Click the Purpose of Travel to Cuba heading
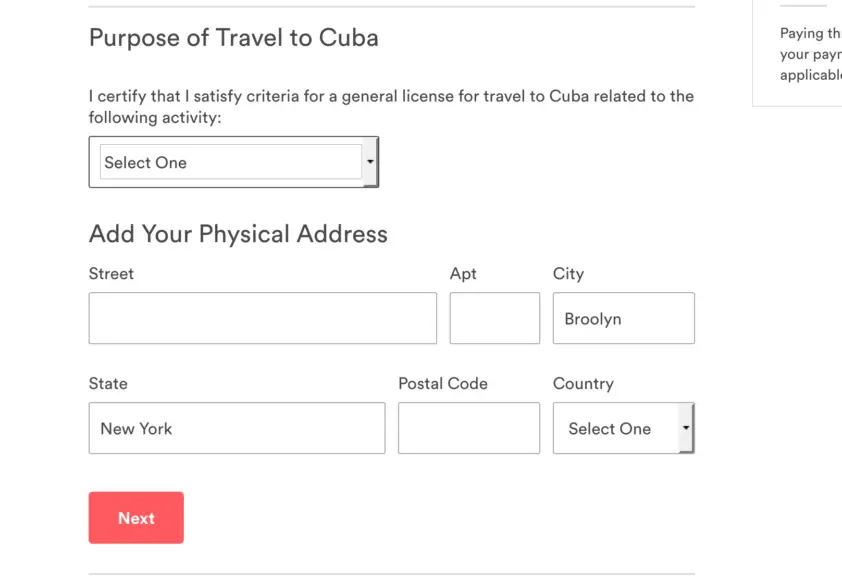 click(234, 38)
